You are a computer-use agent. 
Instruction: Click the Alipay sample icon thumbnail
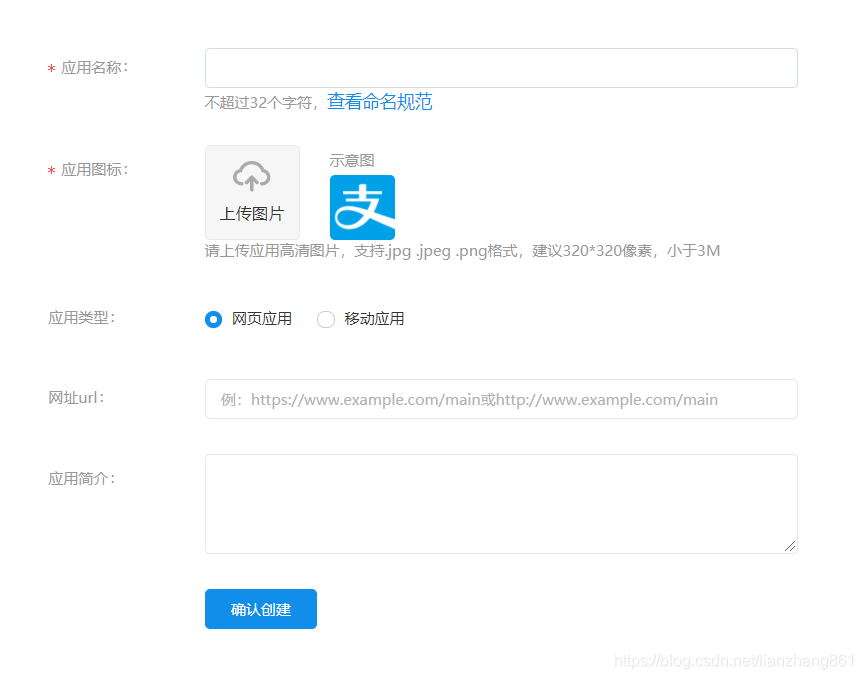[x=362, y=207]
